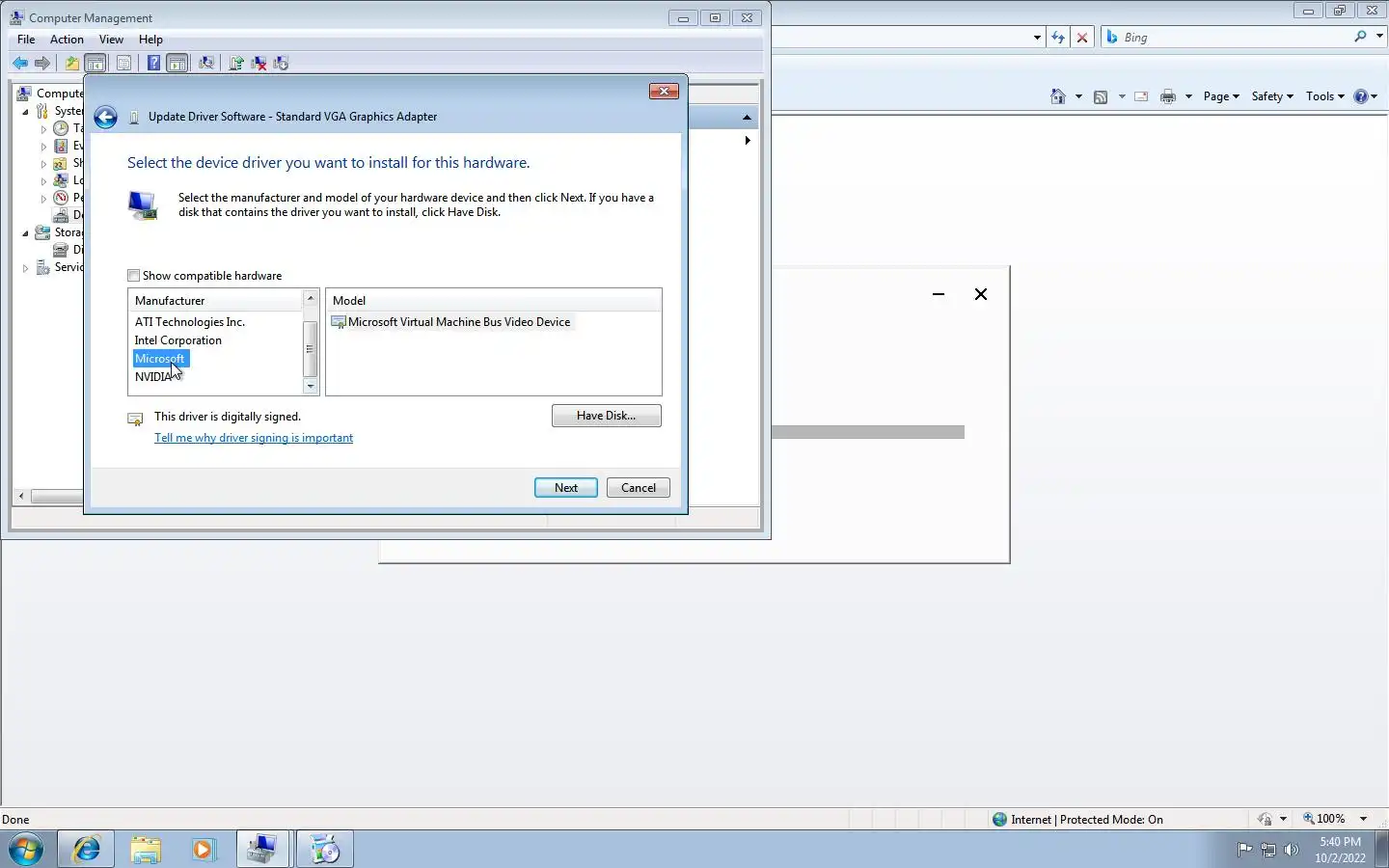Screen dimensions: 1389x868
Task: Toggle the Show/Hide Console Tree toolbar icon
Action: pos(95,63)
